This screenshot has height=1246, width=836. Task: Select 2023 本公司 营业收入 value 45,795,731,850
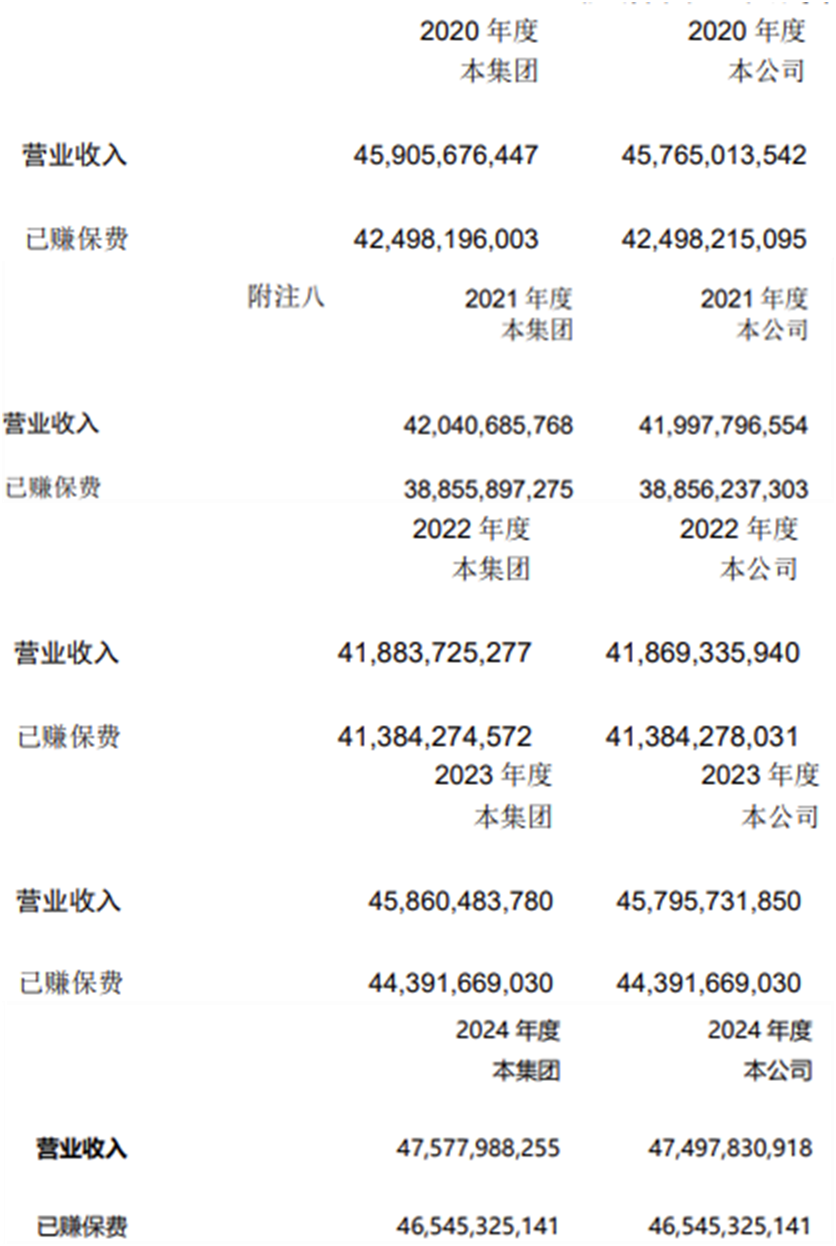coord(709,901)
